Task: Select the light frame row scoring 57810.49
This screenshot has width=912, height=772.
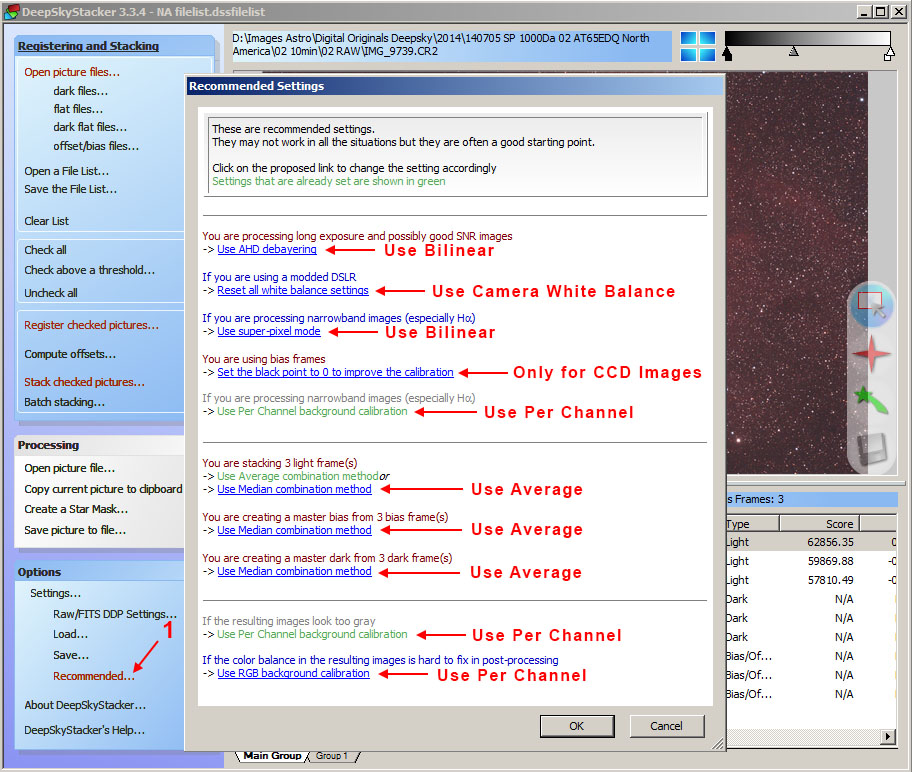Action: (x=811, y=580)
